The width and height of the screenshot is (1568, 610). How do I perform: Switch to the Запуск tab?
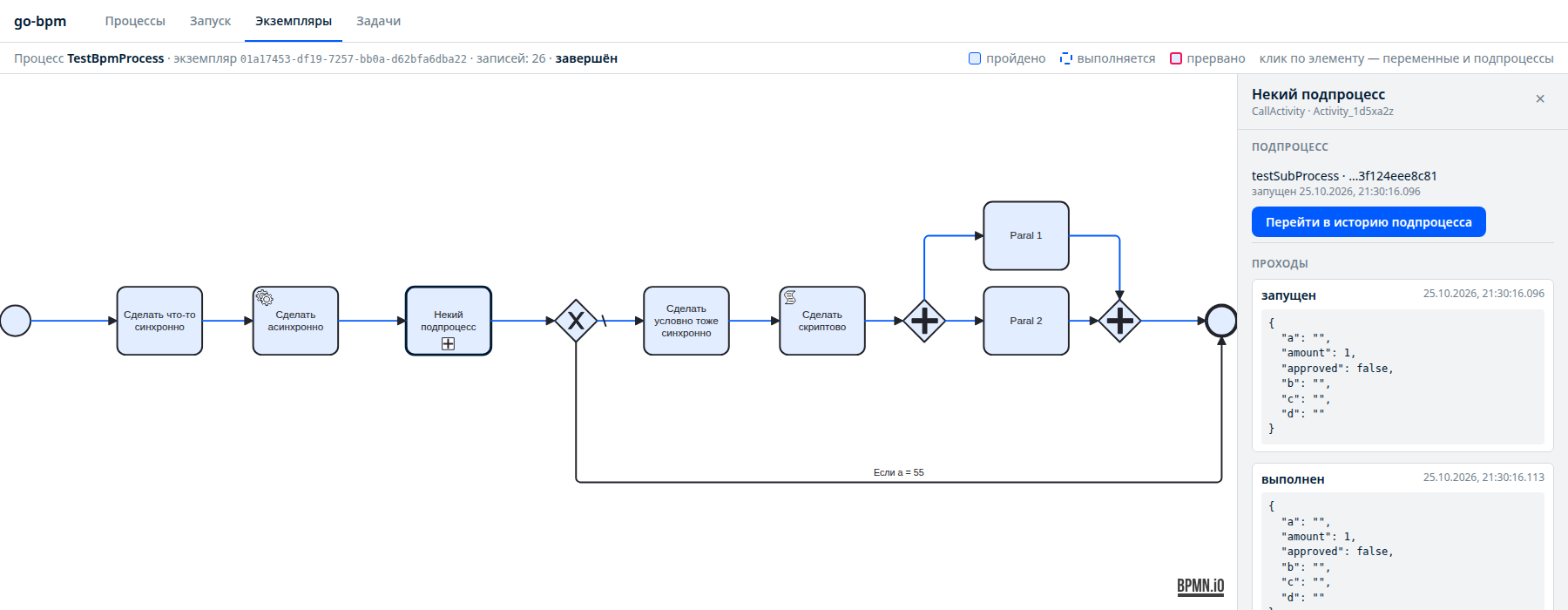click(210, 21)
